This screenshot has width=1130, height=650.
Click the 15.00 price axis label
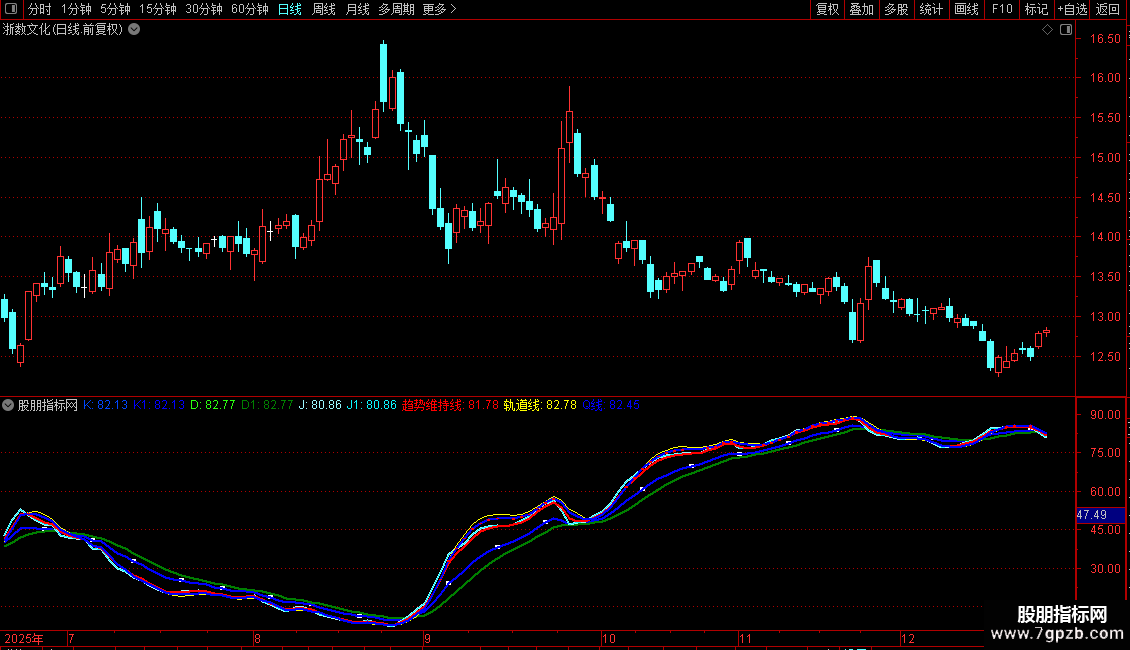1105,158
